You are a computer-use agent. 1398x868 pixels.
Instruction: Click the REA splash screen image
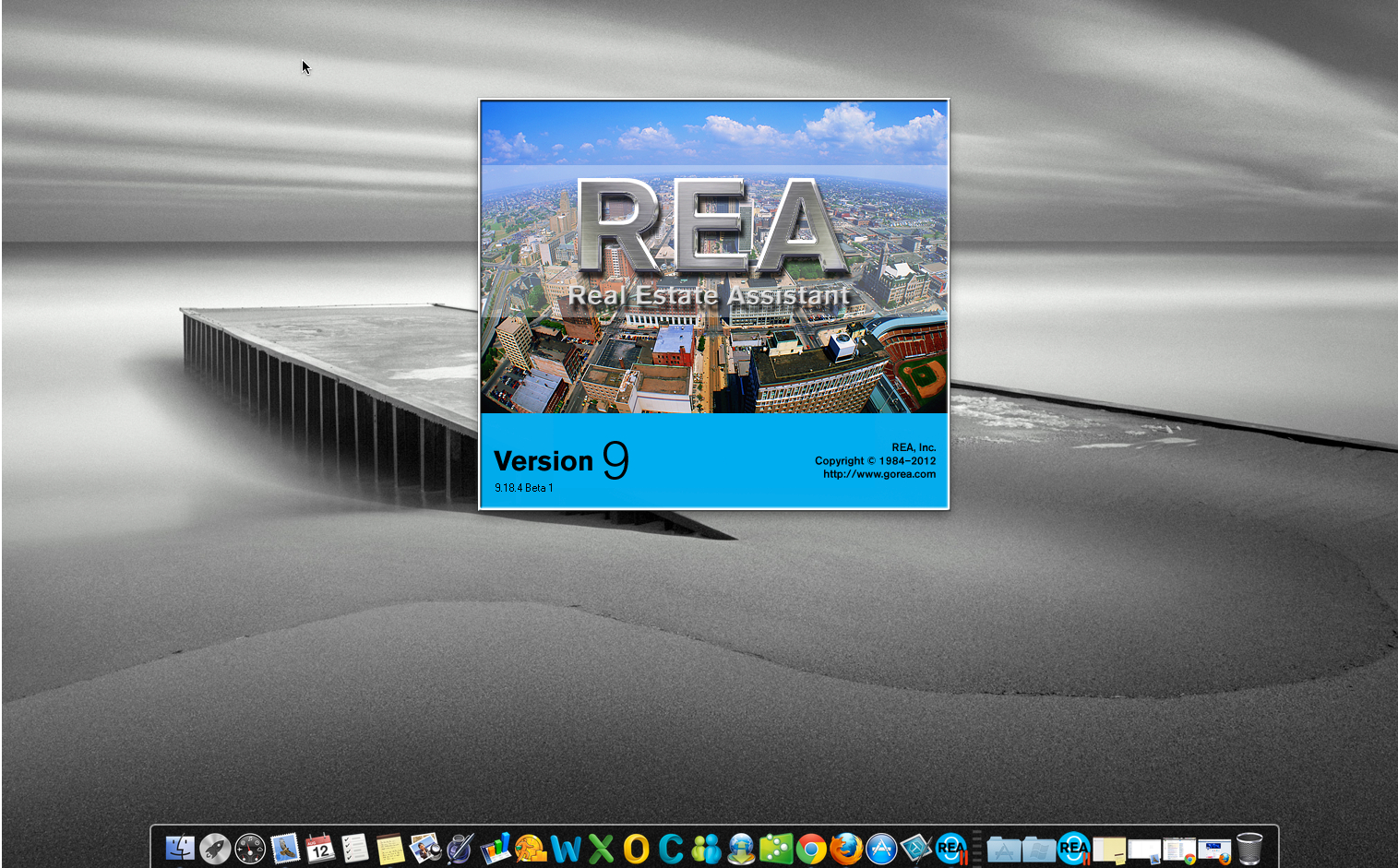(713, 277)
